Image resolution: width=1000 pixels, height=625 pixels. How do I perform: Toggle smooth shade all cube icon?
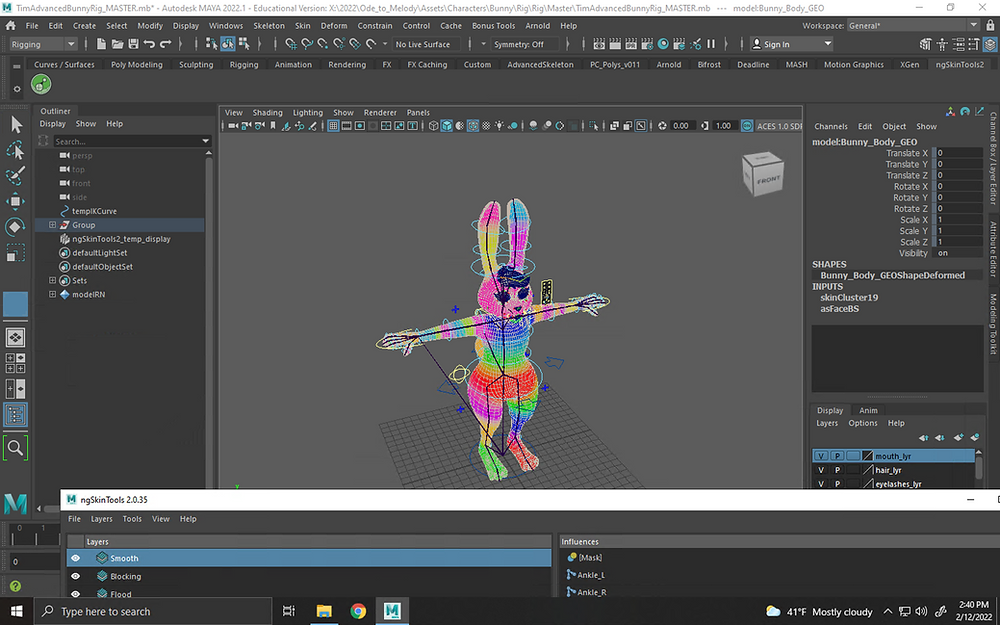446,126
